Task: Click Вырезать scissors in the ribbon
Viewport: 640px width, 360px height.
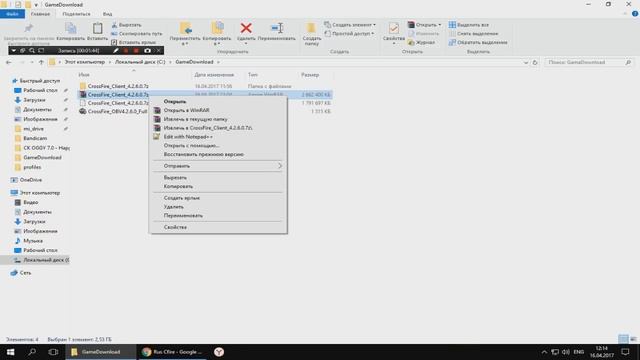Action: [127, 25]
